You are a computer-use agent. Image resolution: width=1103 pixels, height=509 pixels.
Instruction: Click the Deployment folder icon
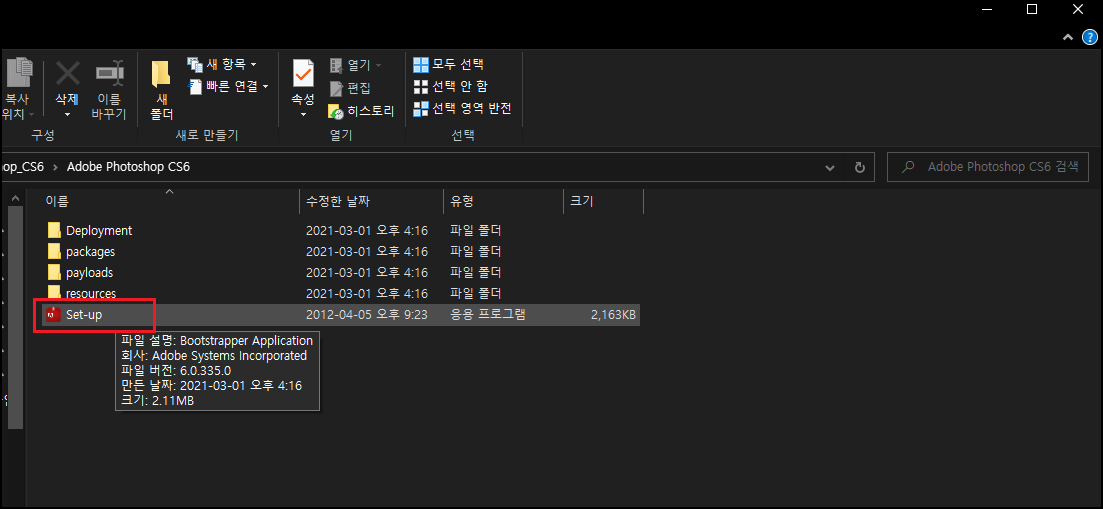point(54,231)
